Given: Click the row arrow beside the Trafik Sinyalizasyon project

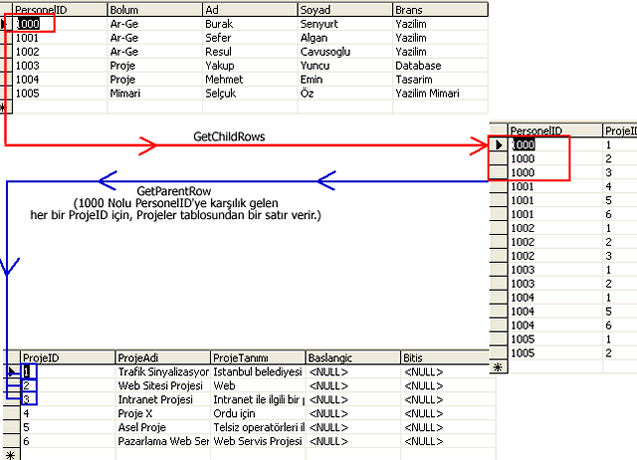Looking at the screenshot, I should tap(11, 371).
